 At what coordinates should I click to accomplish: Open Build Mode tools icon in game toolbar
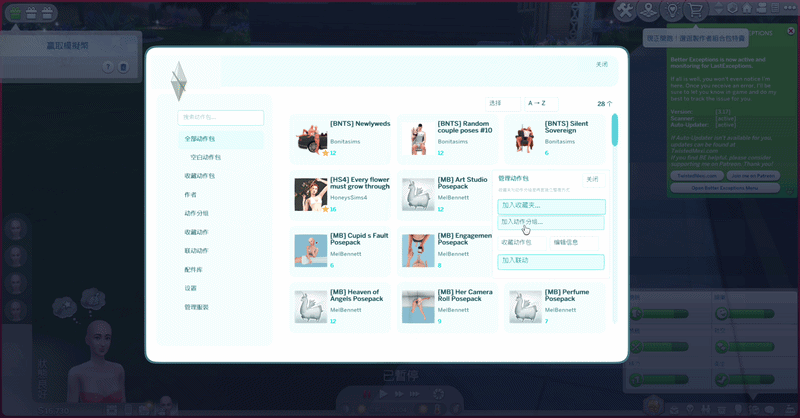click(x=624, y=10)
